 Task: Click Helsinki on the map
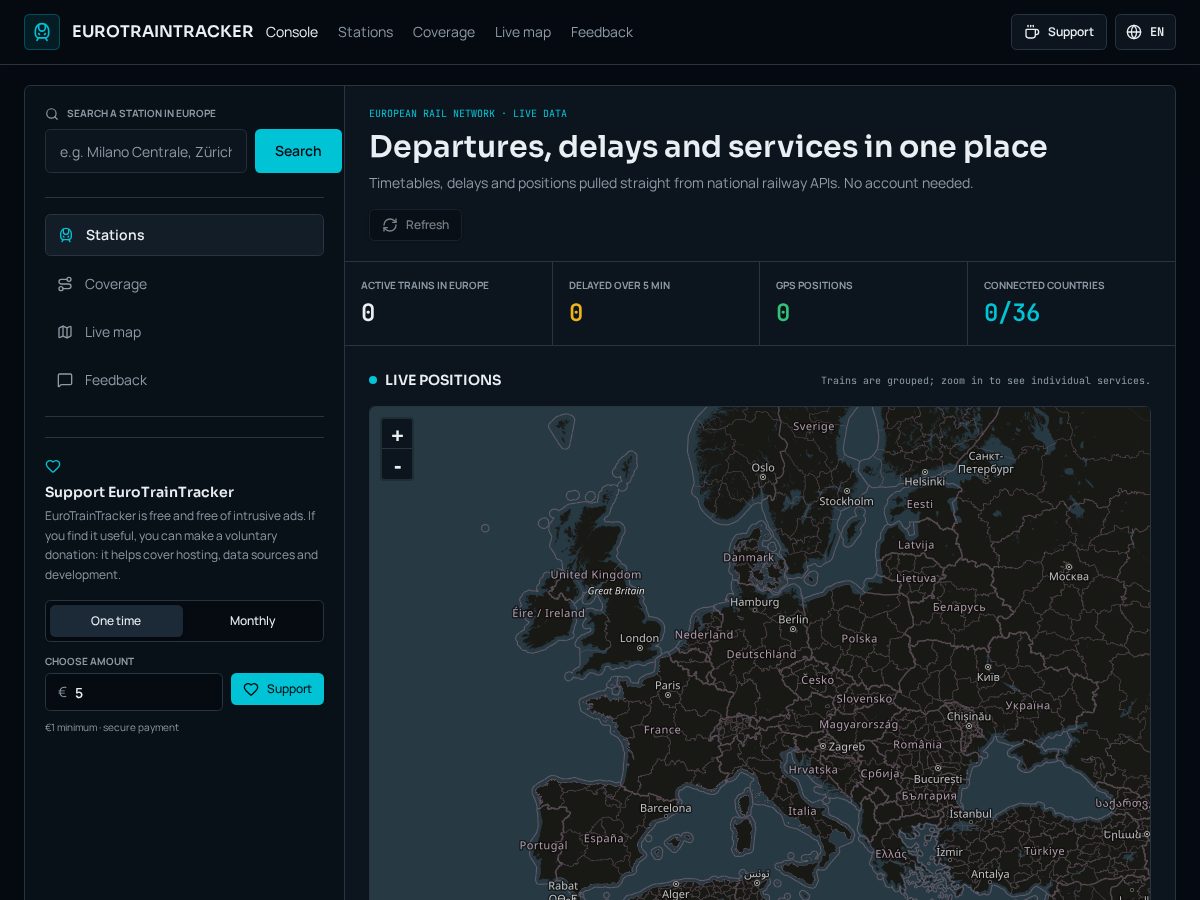(x=924, y=481)
